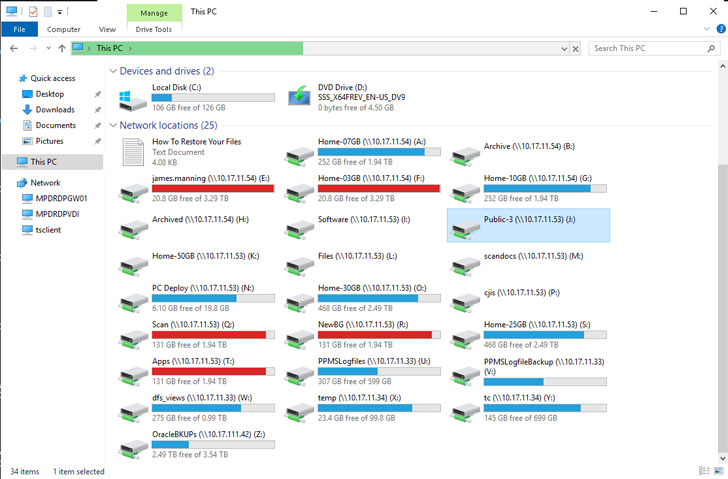728x479 pixels.
Task: Click the Back arrow navigation icon
Action: 14,48
